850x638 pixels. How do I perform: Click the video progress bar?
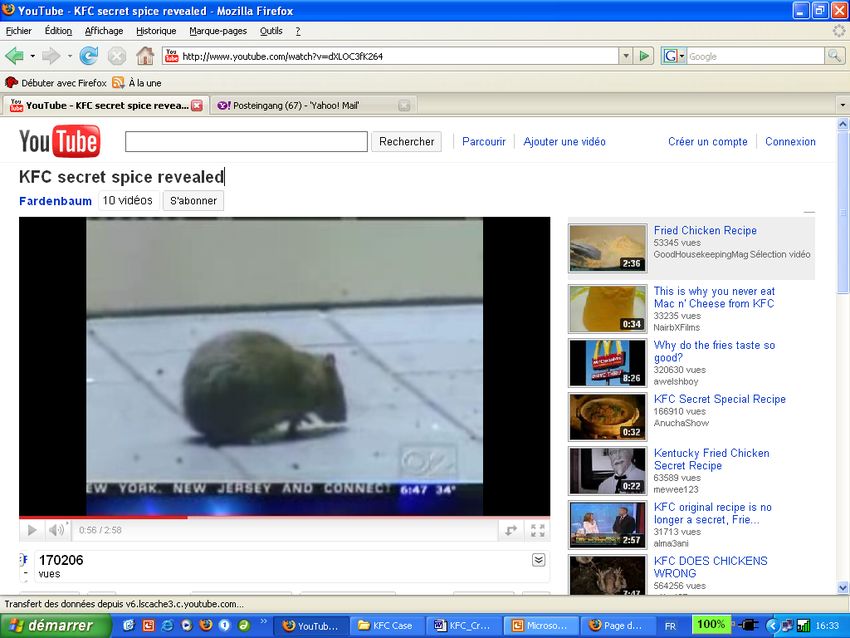coord(285,517)
